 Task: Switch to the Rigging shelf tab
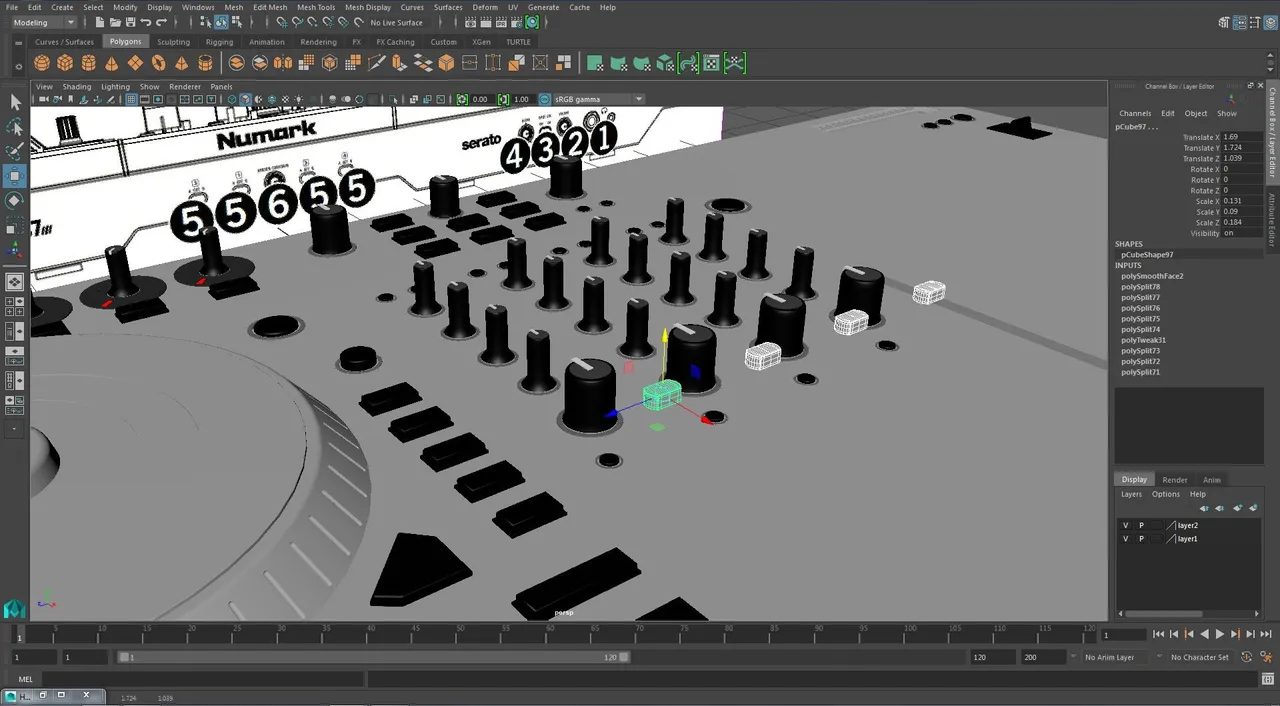click(x=219, y=42)
